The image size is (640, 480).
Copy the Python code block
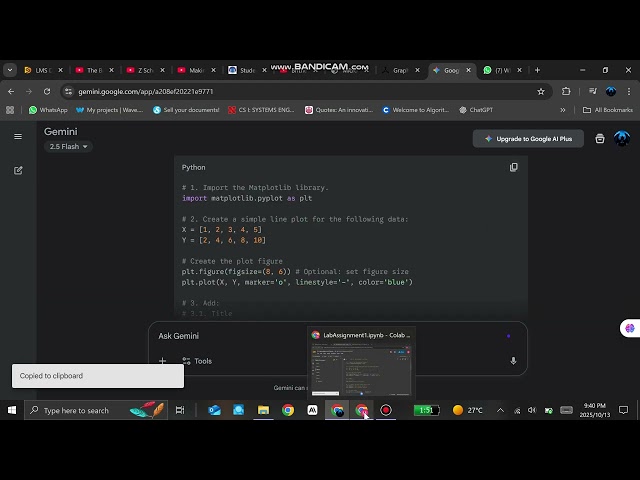pyautogui.click(x=513, y=167)
